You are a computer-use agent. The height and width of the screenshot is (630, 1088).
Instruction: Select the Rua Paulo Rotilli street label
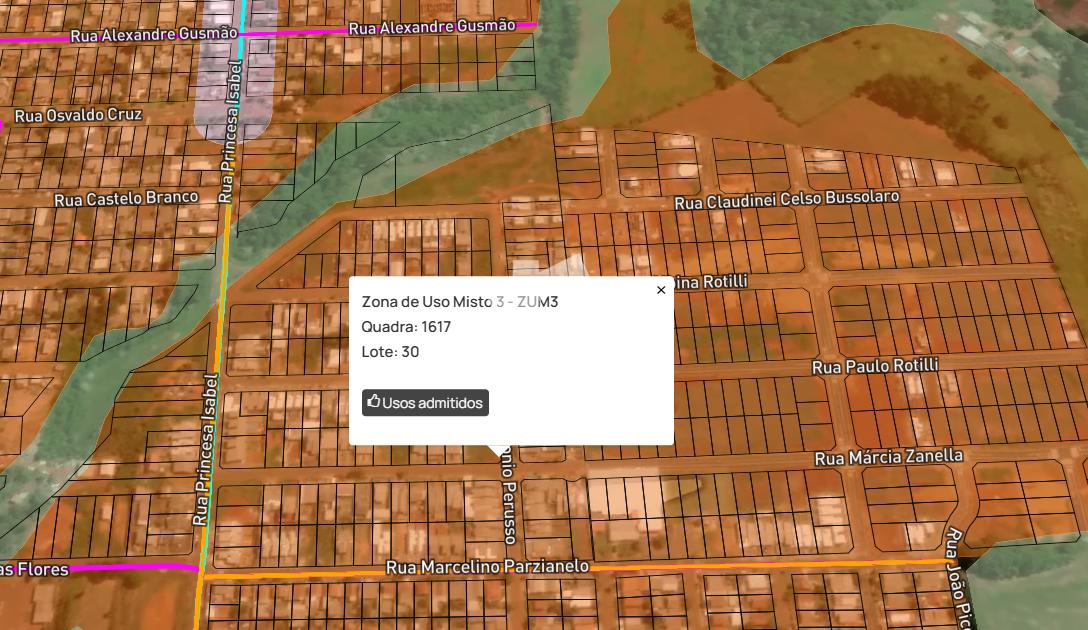[x=875, y=367]
